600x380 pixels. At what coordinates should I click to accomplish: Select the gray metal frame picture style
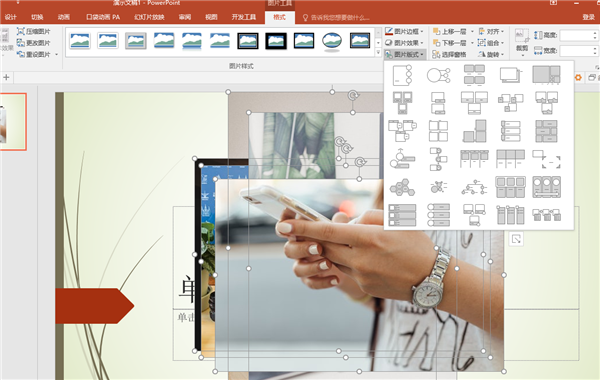[x=136, y=41]
